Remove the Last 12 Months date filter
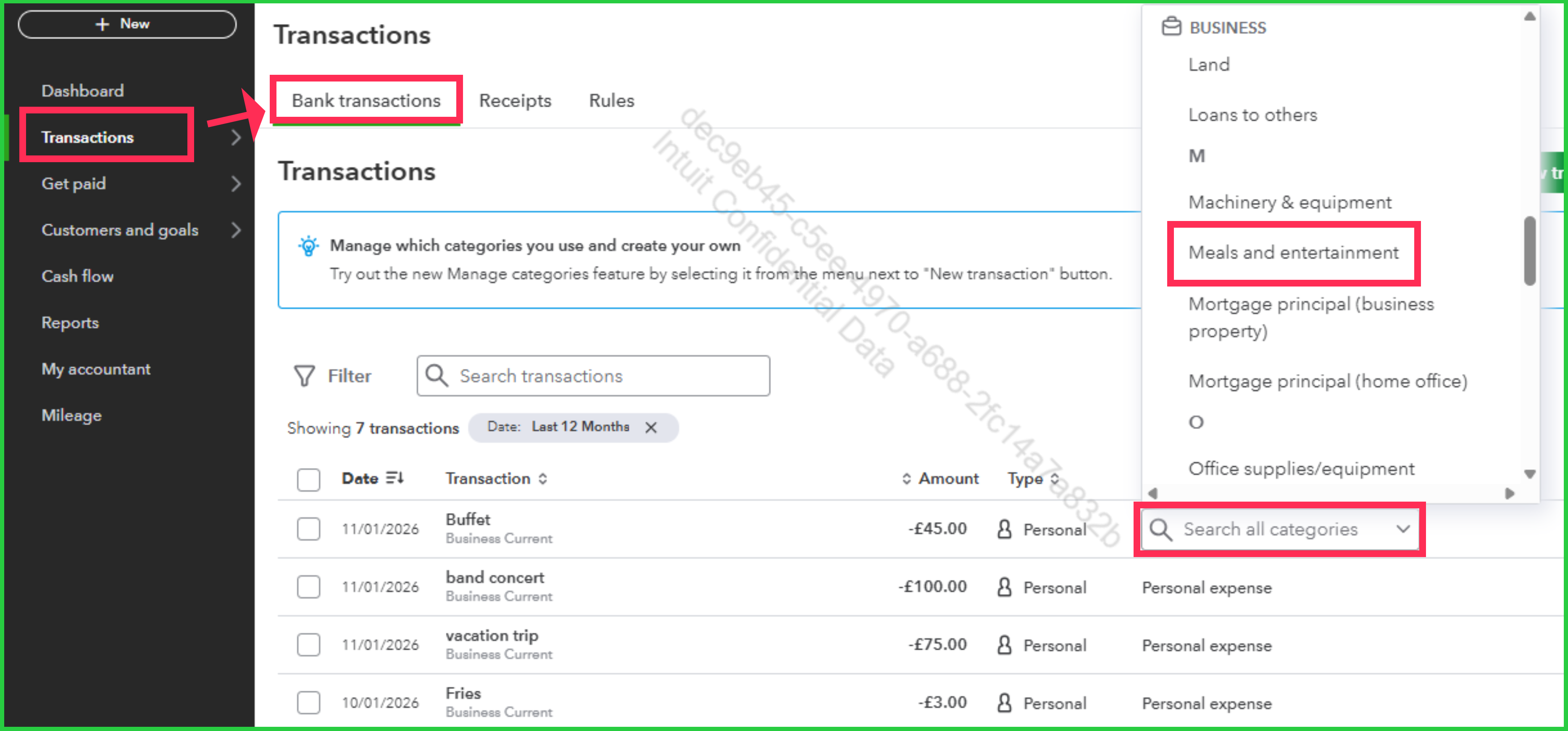 [x=651, y=427]
